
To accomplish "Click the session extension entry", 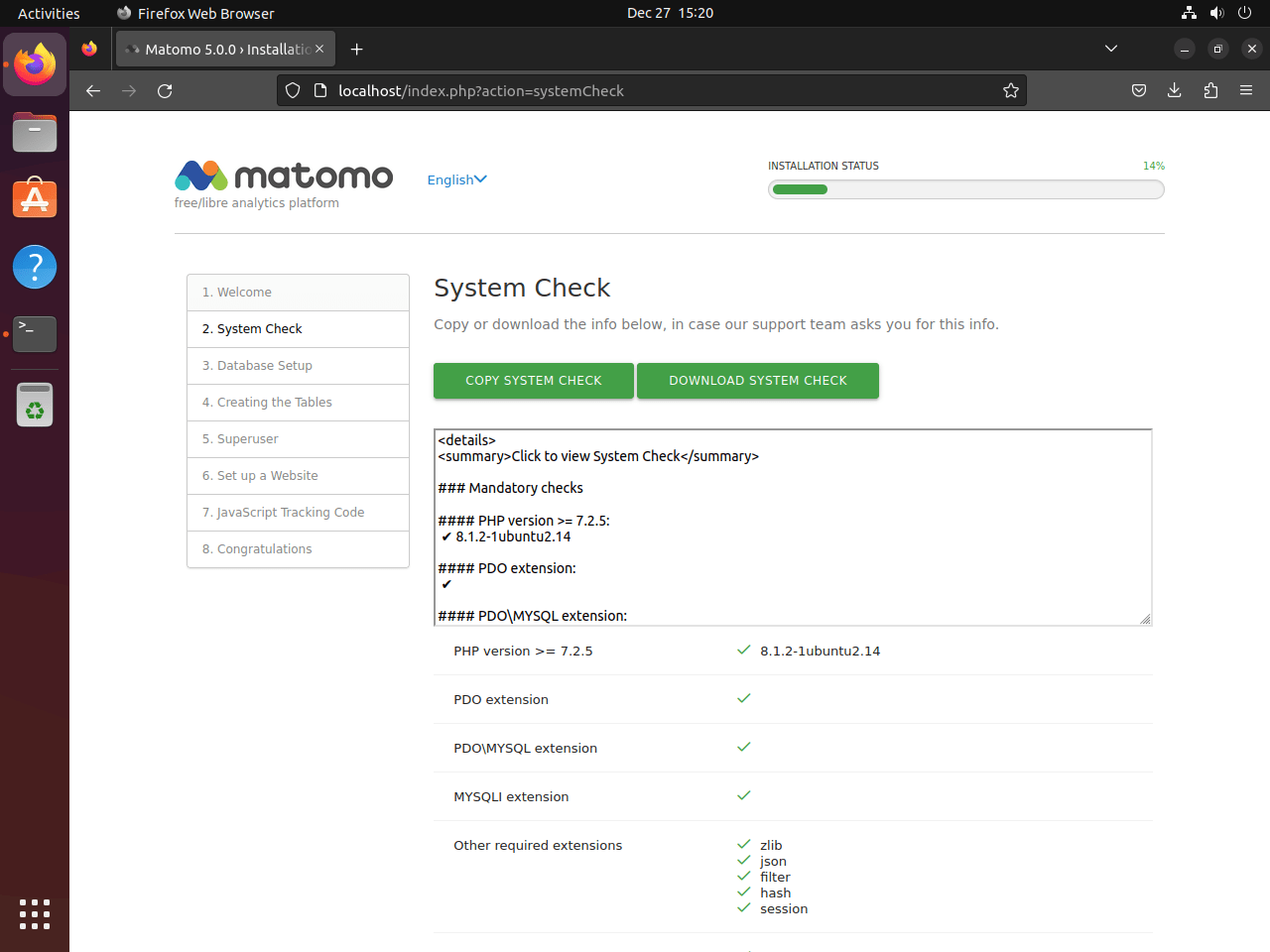I will [784, 909].
